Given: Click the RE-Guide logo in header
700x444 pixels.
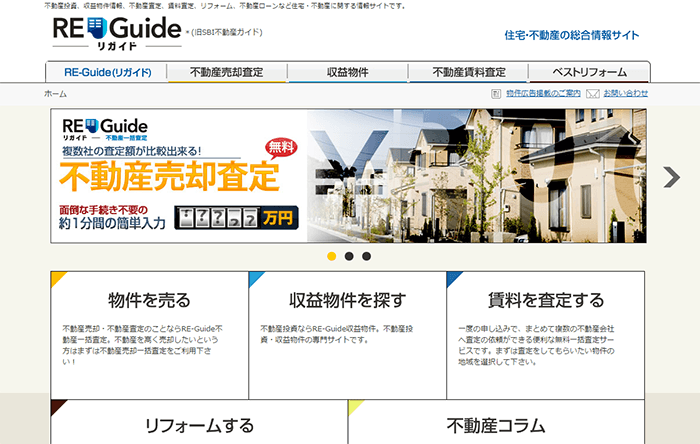Looking at the screenshot, I should (117, 33).
